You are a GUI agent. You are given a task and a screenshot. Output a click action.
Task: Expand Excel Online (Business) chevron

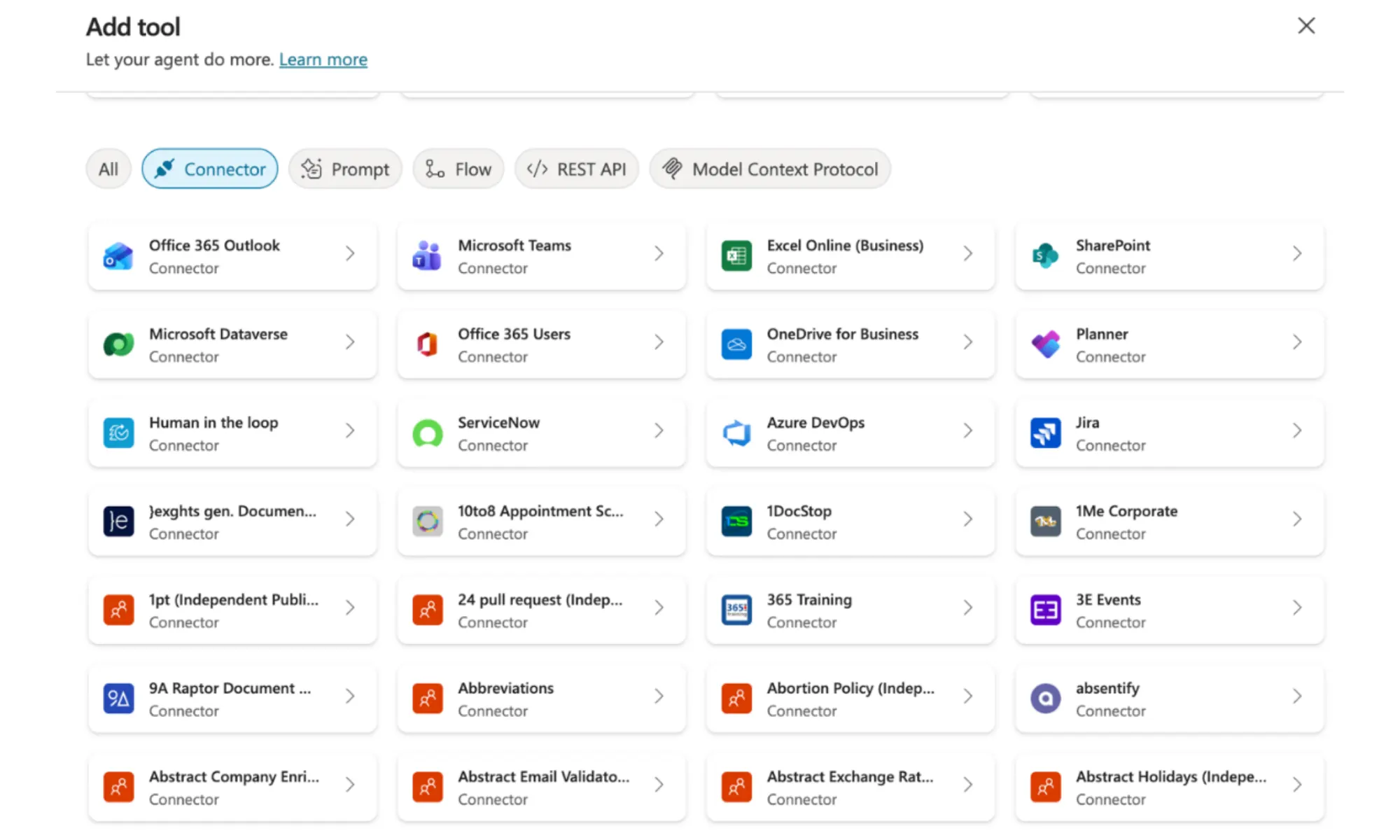pyautogui.click(x=968, y=253)
